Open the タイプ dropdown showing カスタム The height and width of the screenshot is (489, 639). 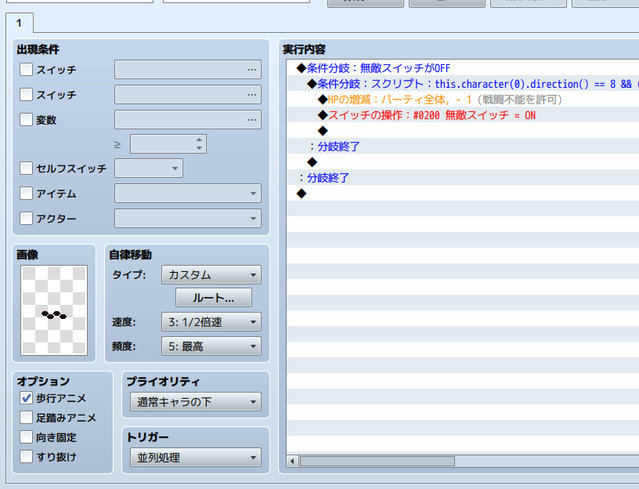coord(212,275)
